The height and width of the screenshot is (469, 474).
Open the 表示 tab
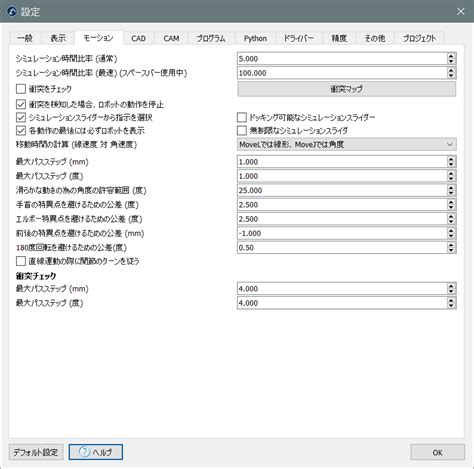(58, 38)
